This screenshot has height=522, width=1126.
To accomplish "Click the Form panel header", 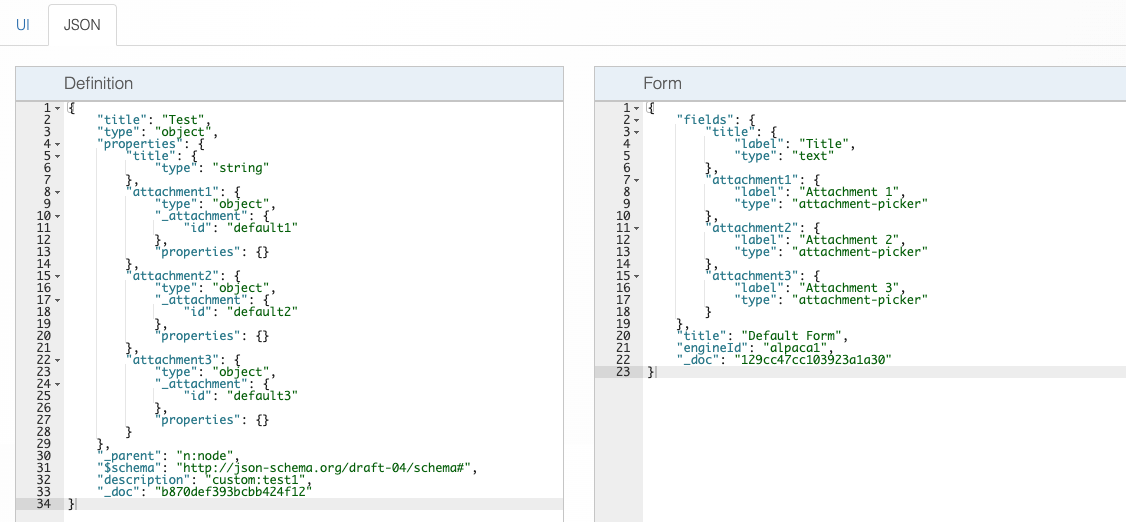I will click(860, 83).
